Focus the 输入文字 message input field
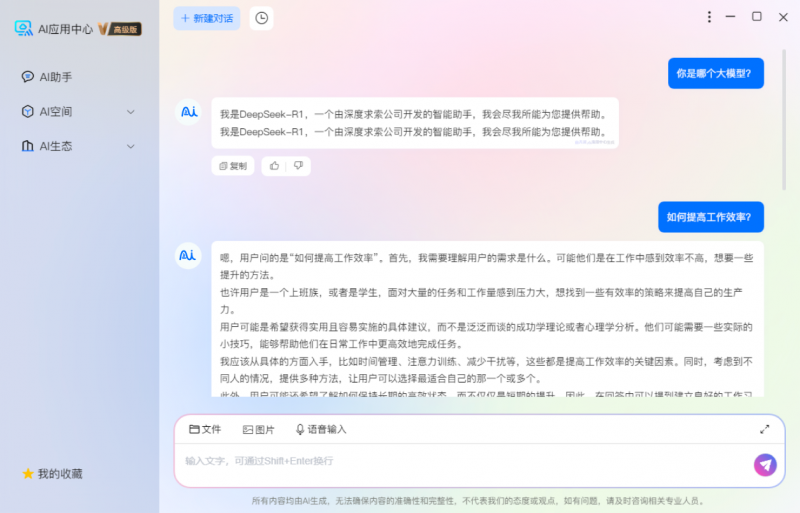 pos(464,461)
